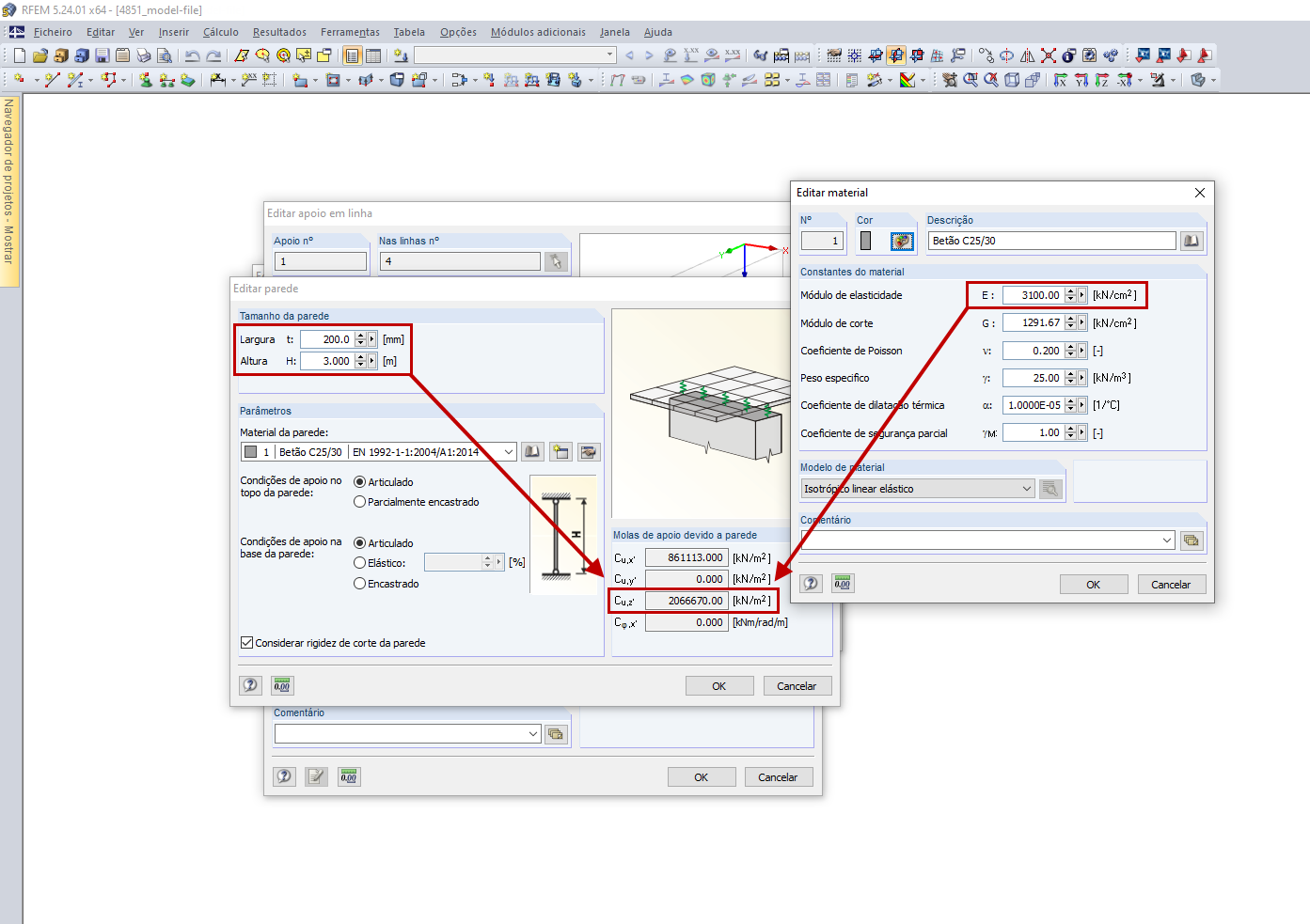Confirm Editar parede with OK
The width and height of the screenshot is (1310, 924).
(719, 686)
